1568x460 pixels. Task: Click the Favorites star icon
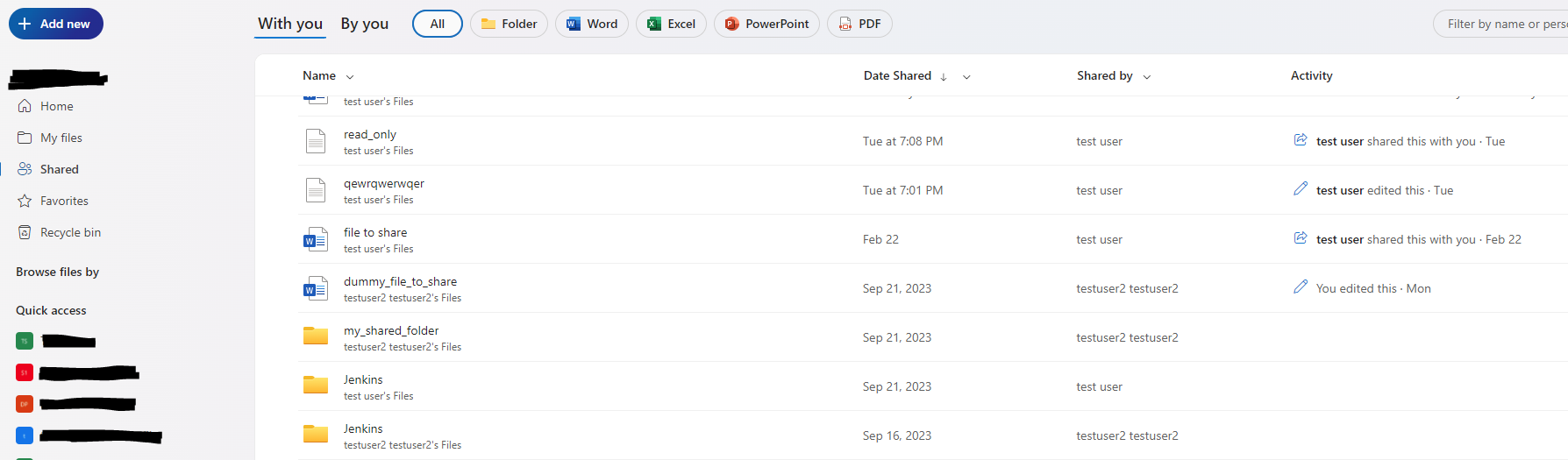(x=25, y=201)
